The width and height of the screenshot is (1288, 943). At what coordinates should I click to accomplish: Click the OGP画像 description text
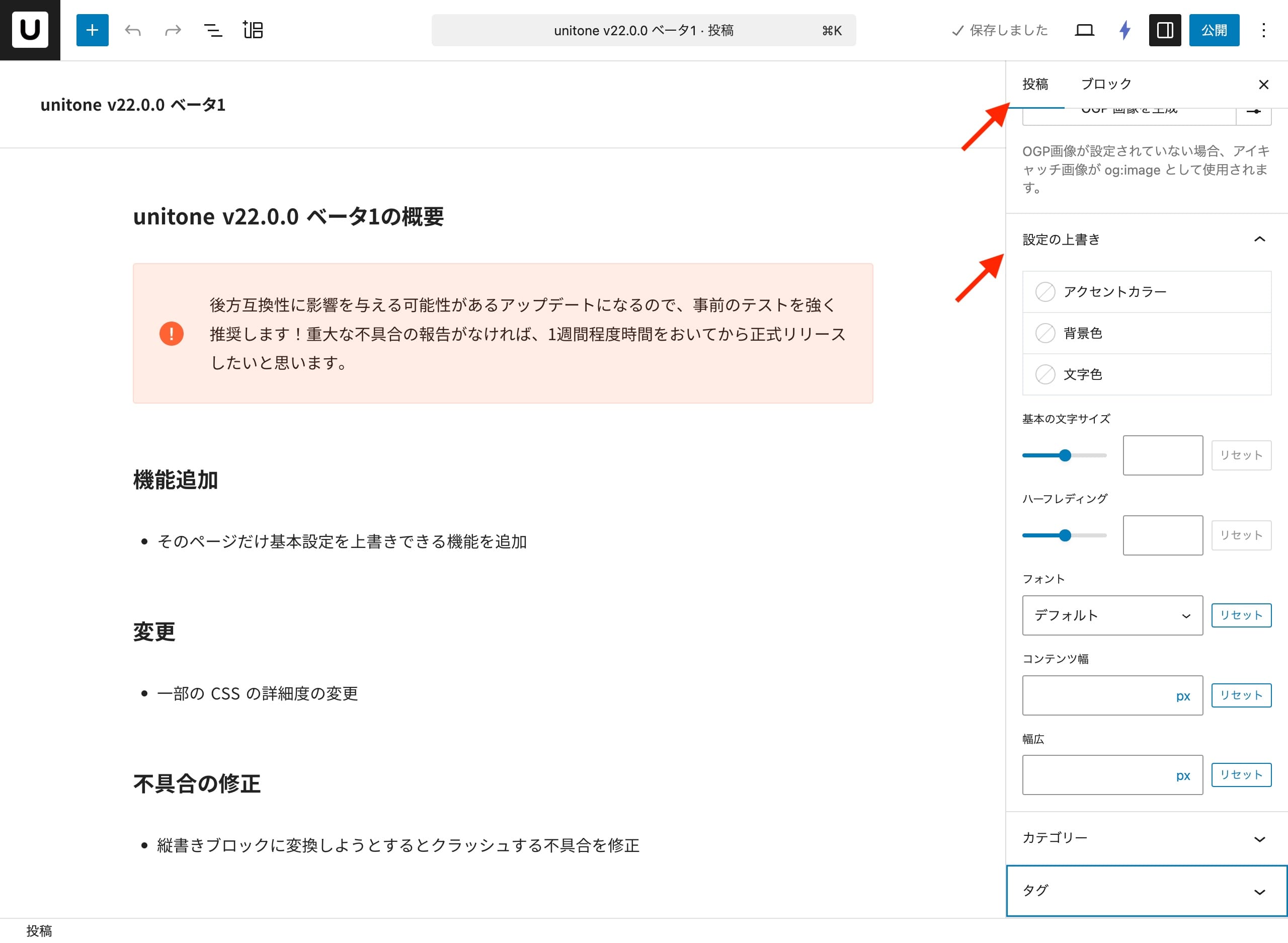point(1145,169)
